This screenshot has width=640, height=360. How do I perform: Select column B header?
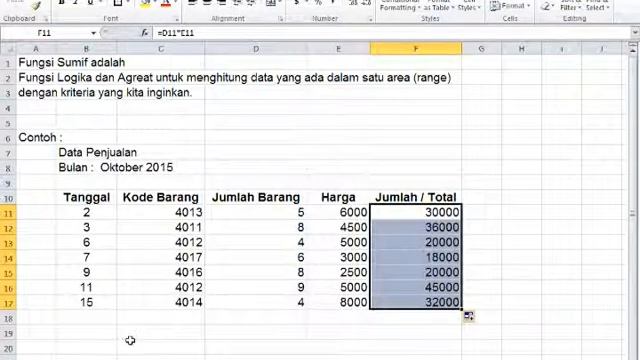(86, 49)
